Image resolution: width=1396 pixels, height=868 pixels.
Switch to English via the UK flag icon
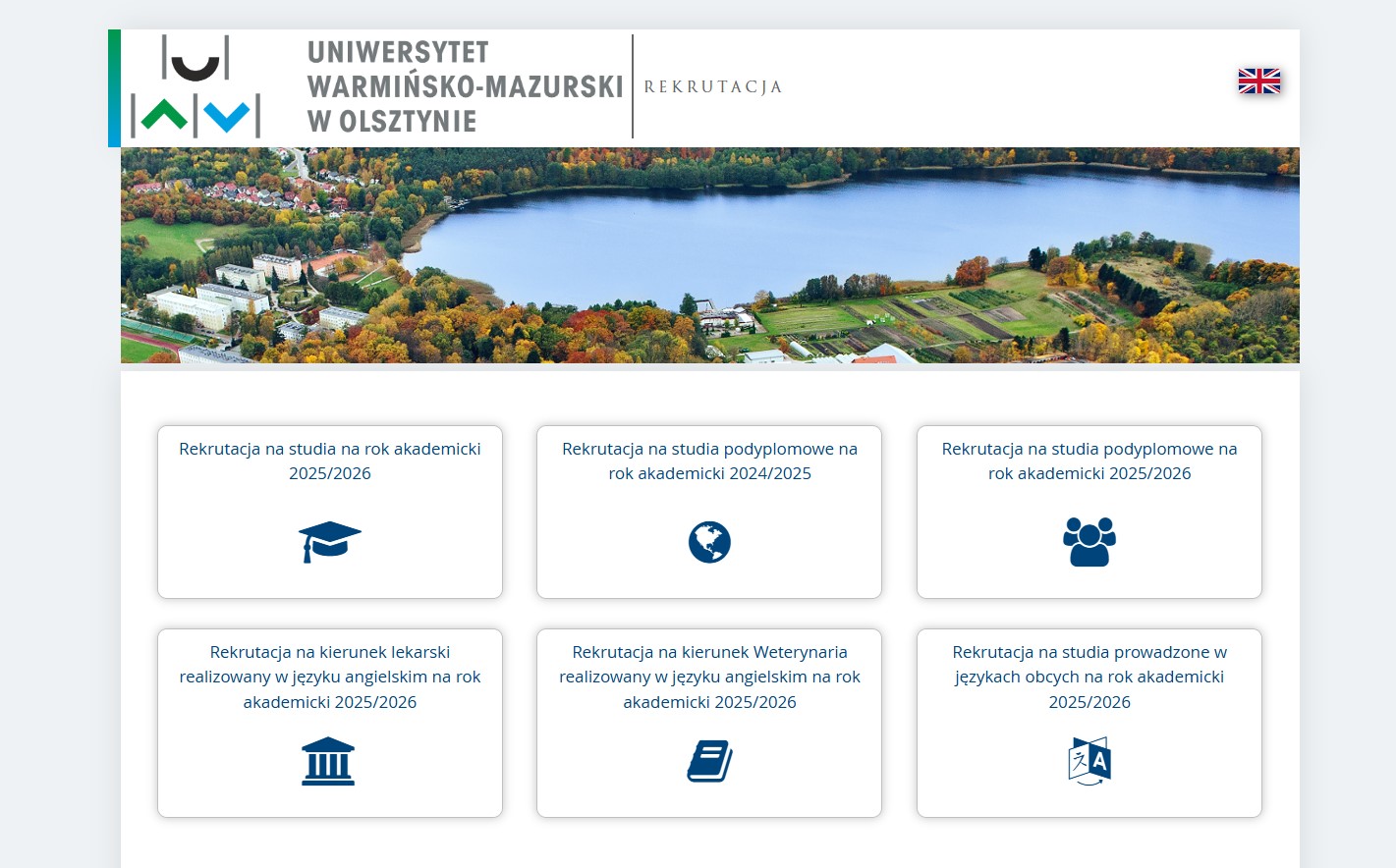click(1259, 81)
